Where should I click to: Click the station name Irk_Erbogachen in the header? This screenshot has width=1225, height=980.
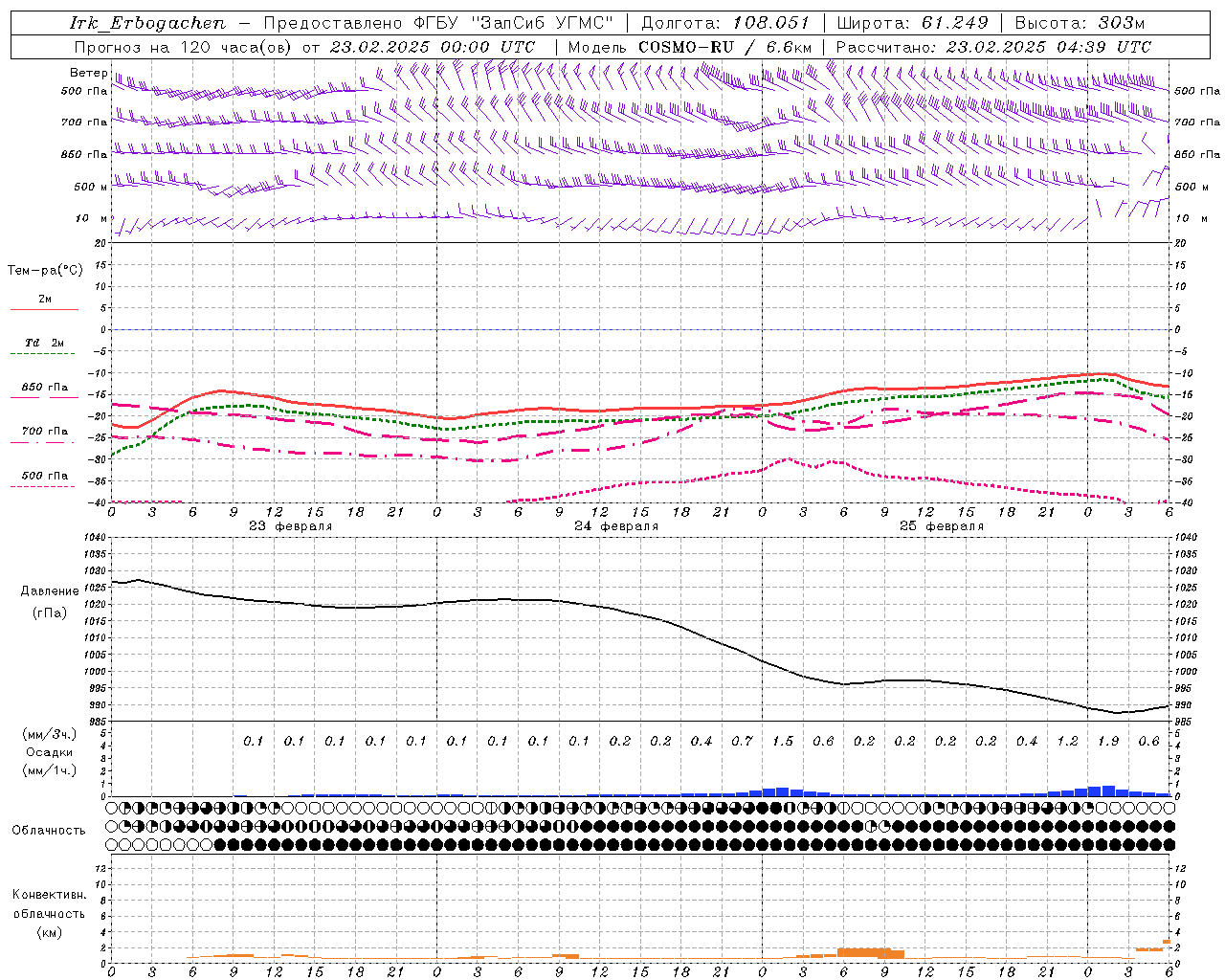pyautogui.click(x=148, y=23)
